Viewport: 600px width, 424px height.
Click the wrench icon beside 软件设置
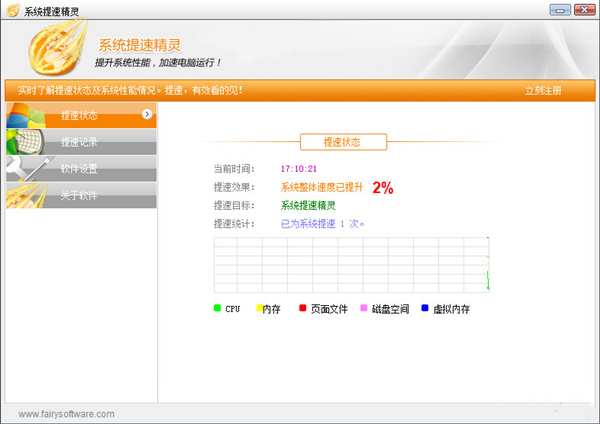[x=22, y=168]
